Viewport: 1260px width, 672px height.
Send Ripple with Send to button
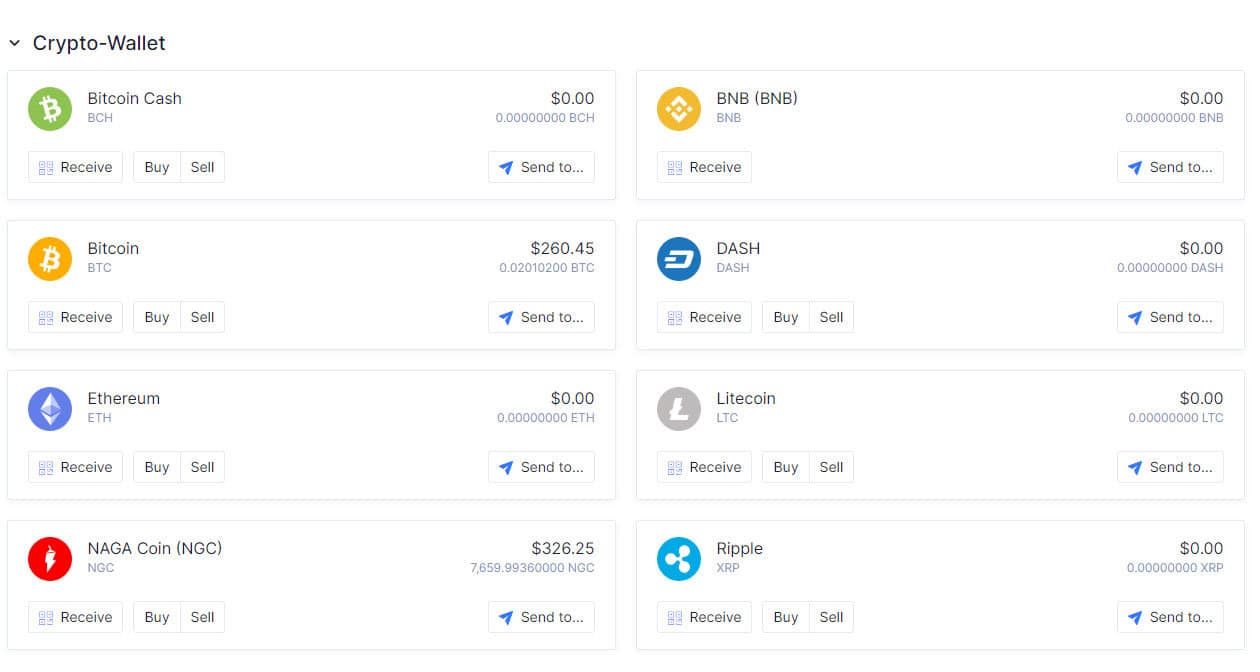tap(1170, 617)
